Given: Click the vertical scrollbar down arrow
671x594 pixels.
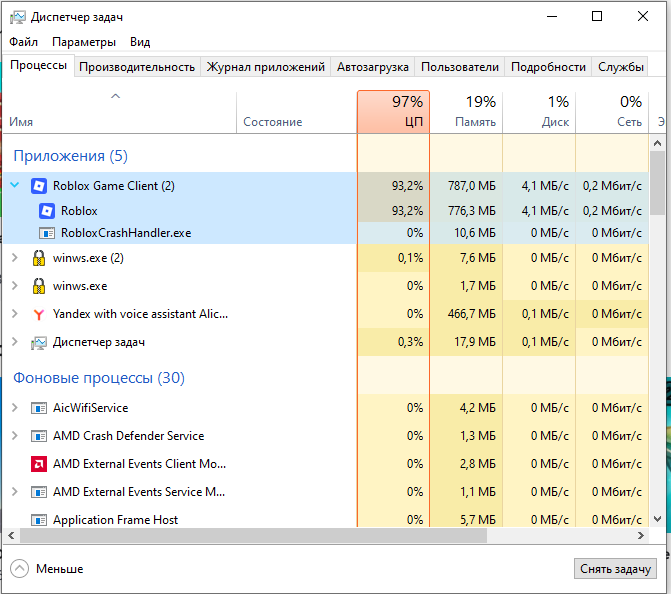Looking at the screenshot, I should pyautogui.click(x=657, y=519).
